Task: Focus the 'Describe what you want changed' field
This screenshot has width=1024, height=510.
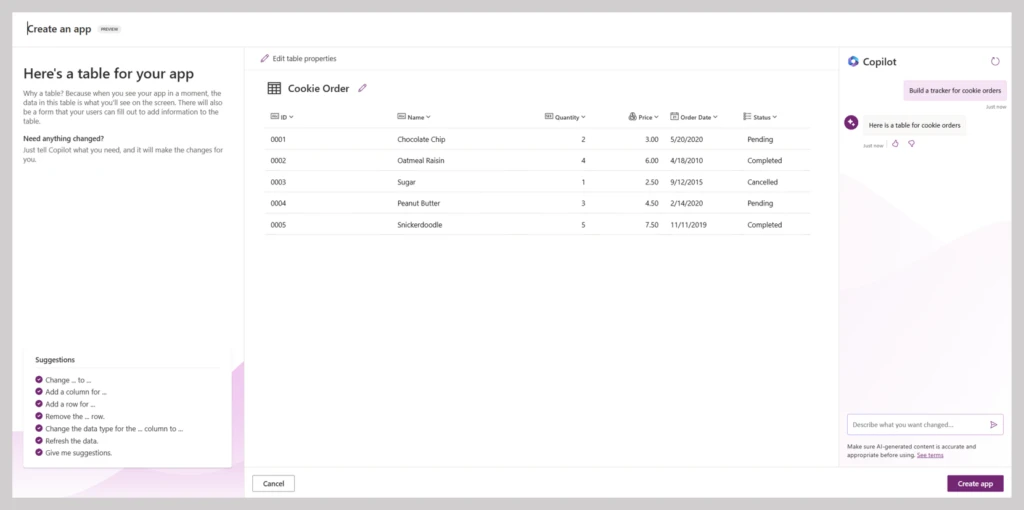Action: [915, 424]
